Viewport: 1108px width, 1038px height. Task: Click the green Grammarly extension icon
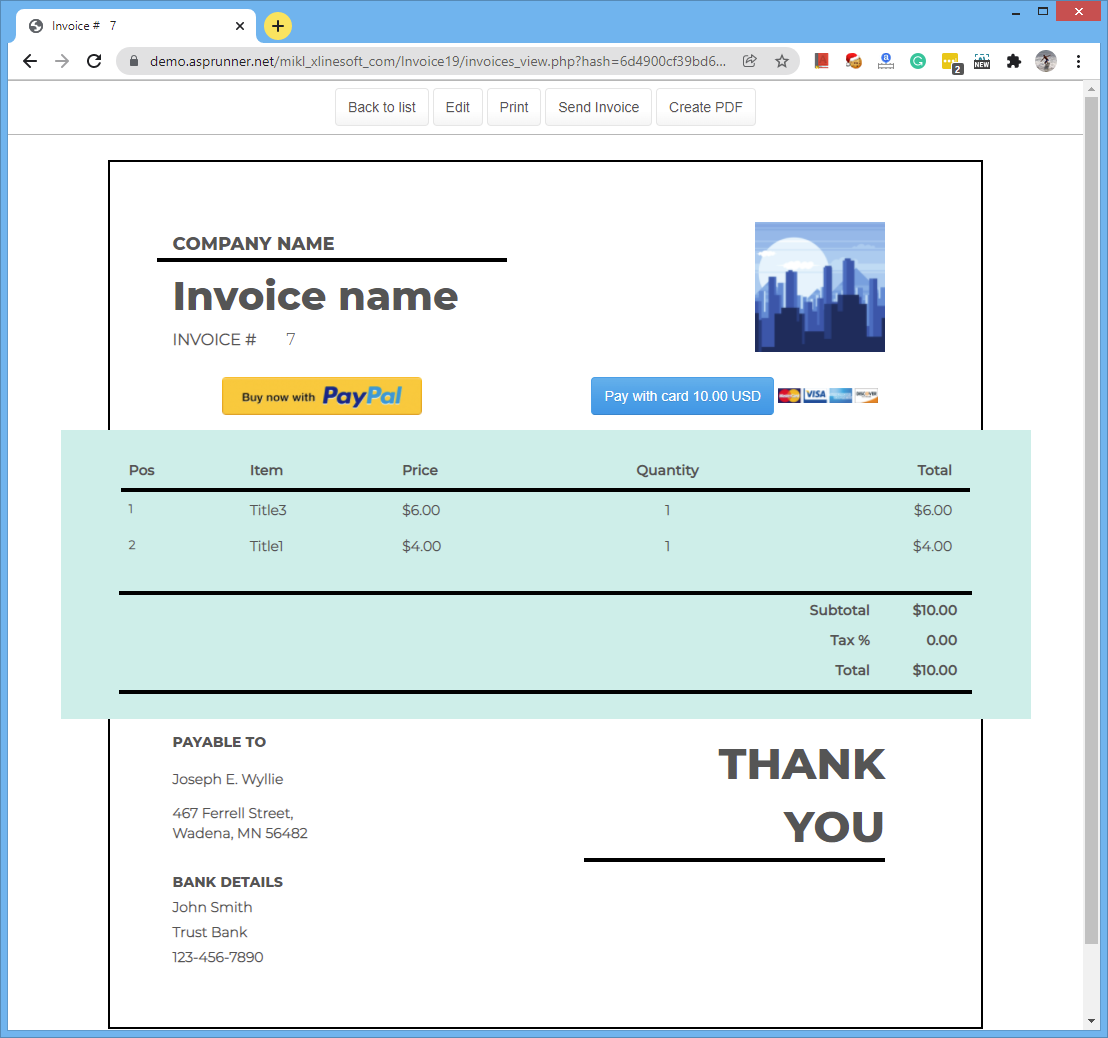[918, 61]
